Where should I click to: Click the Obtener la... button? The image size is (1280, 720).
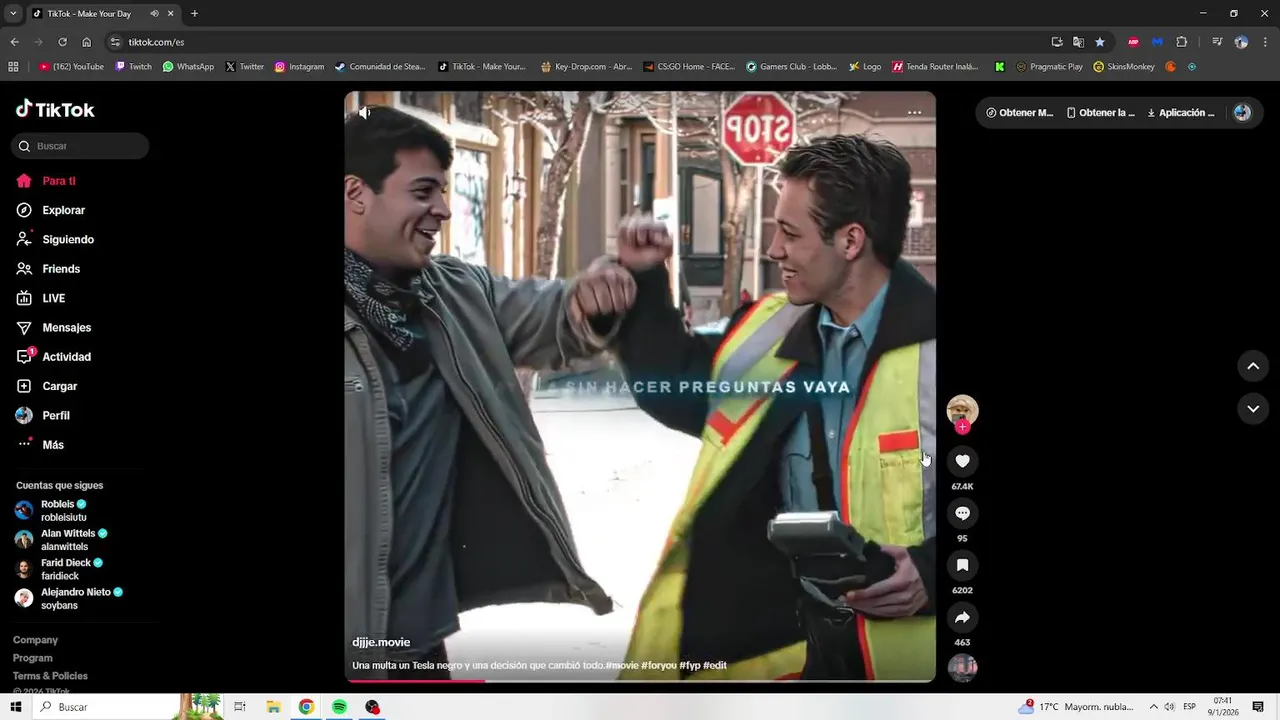click(1100, 113)
